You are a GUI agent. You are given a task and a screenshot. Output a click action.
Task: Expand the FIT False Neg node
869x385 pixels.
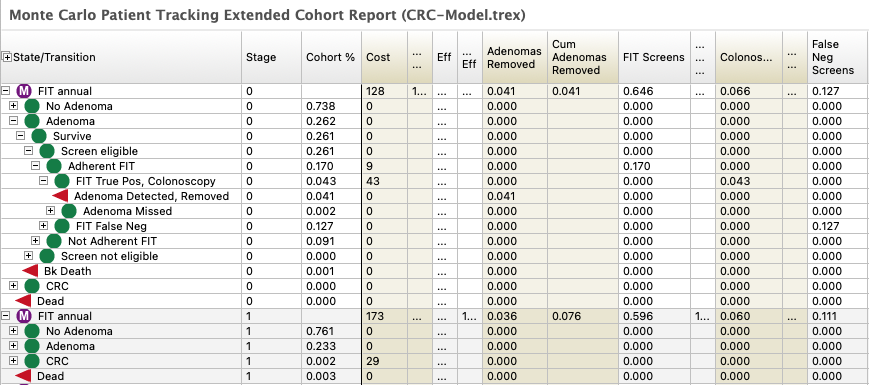[43, 225]
